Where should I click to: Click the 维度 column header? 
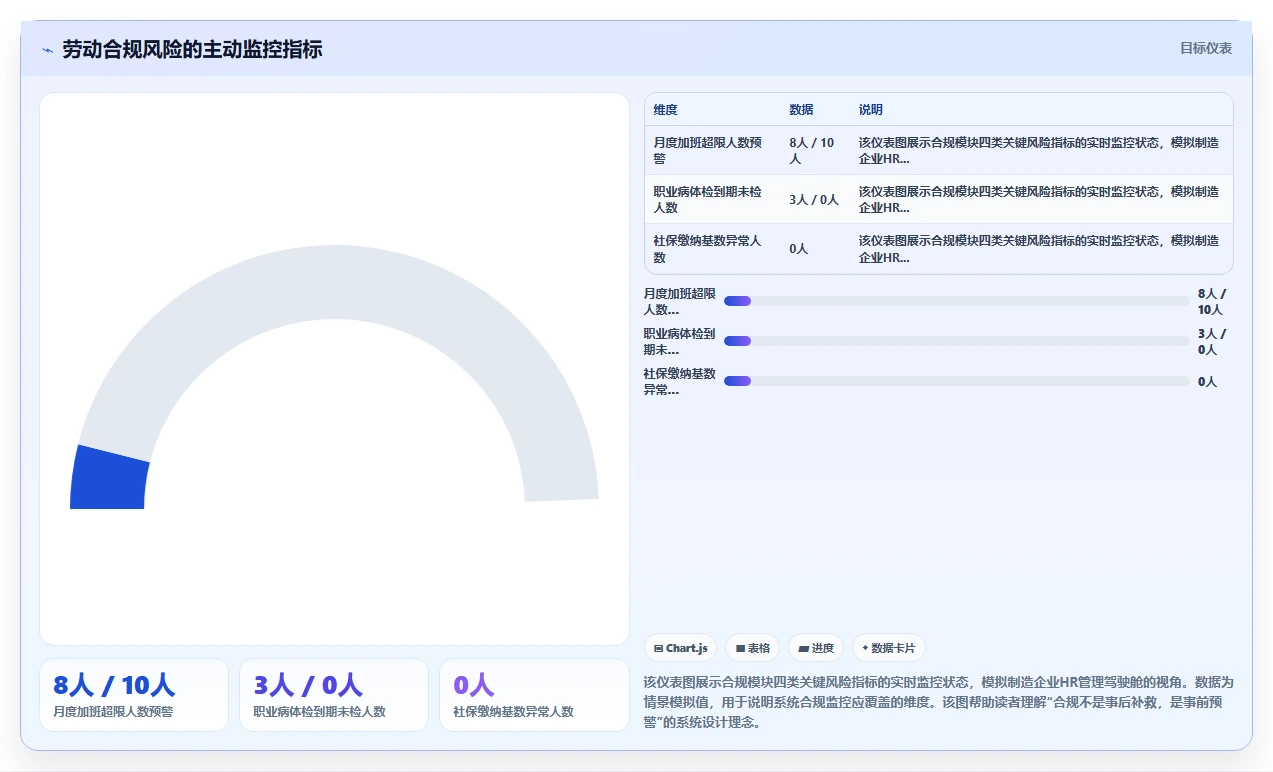(665, 110)
